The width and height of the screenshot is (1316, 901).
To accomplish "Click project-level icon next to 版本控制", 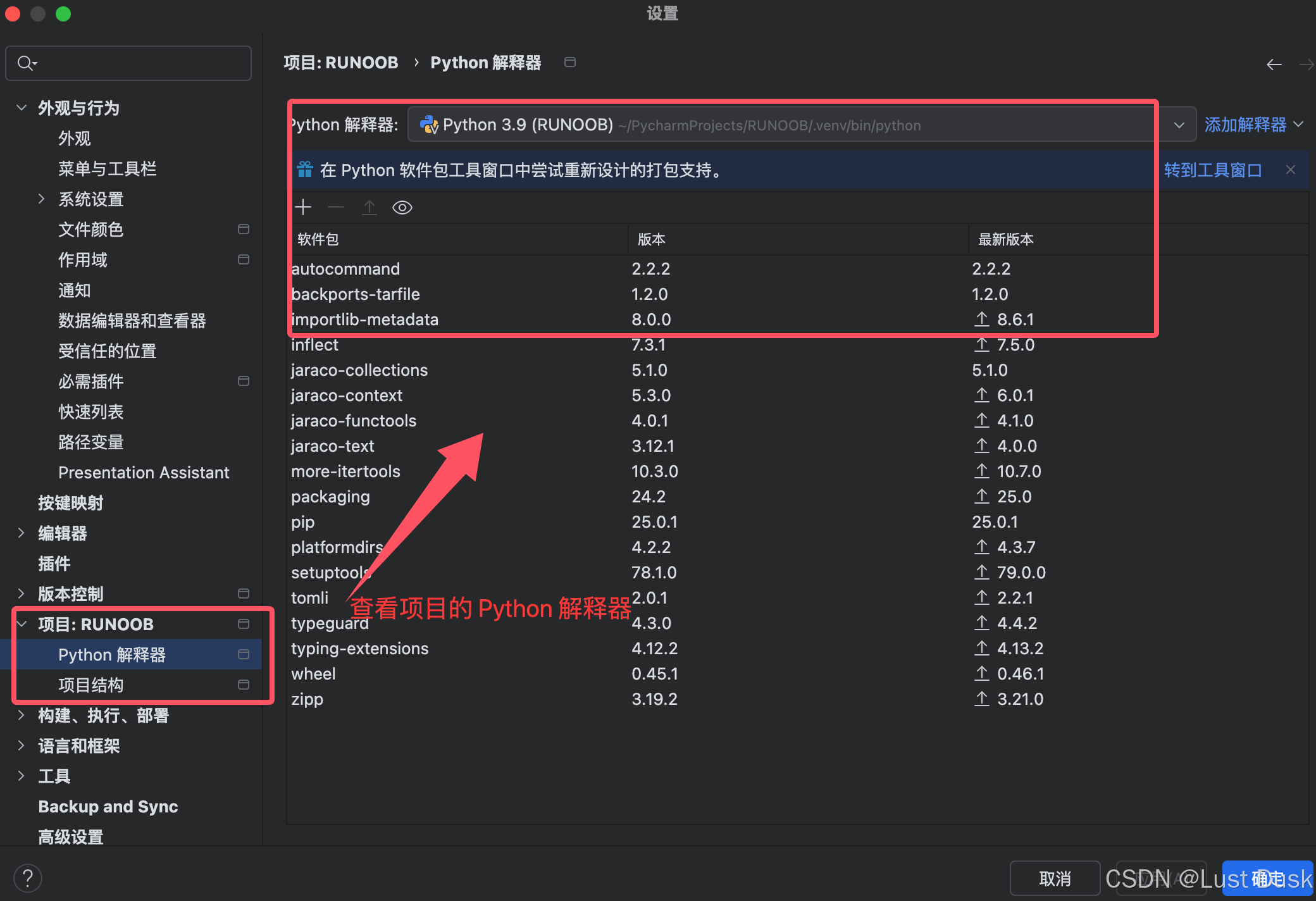I will [244, 593].
